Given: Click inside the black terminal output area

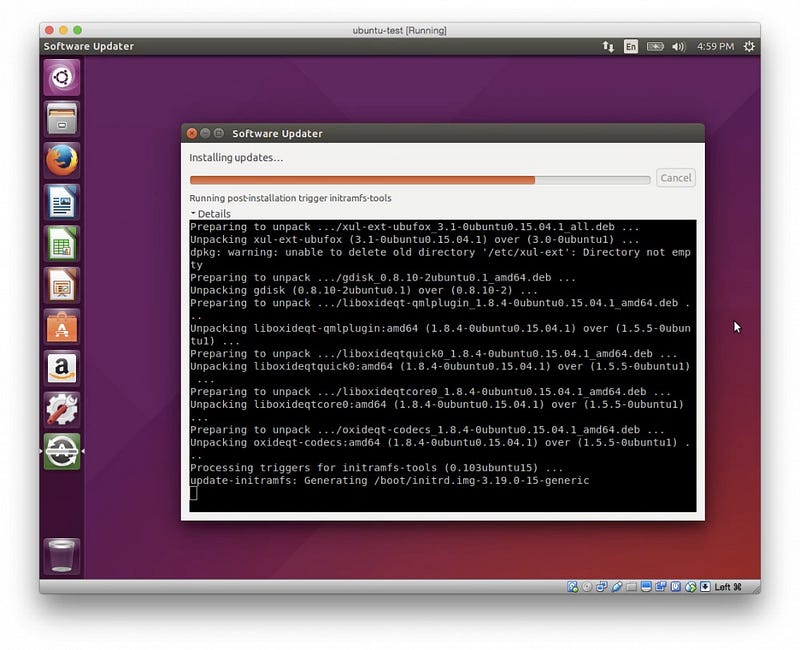Looking at the screenshot, I should click(x=442, y=366).
